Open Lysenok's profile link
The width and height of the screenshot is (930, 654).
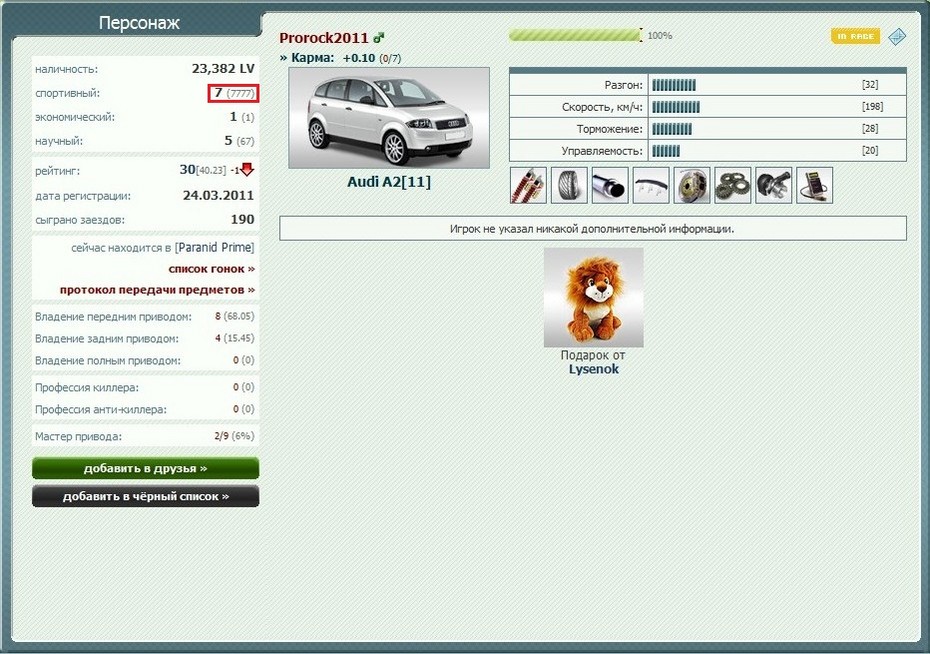pos(594,369)
